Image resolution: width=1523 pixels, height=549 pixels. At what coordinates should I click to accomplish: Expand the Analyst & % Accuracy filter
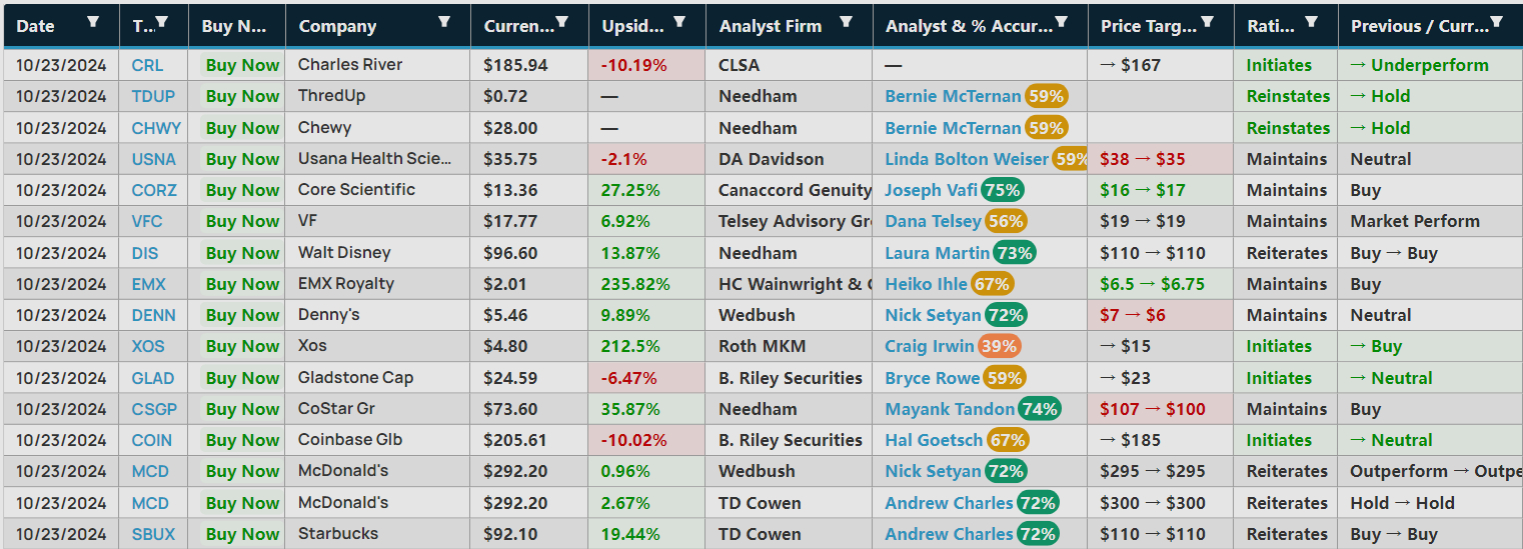click(x=1062, y=22)
